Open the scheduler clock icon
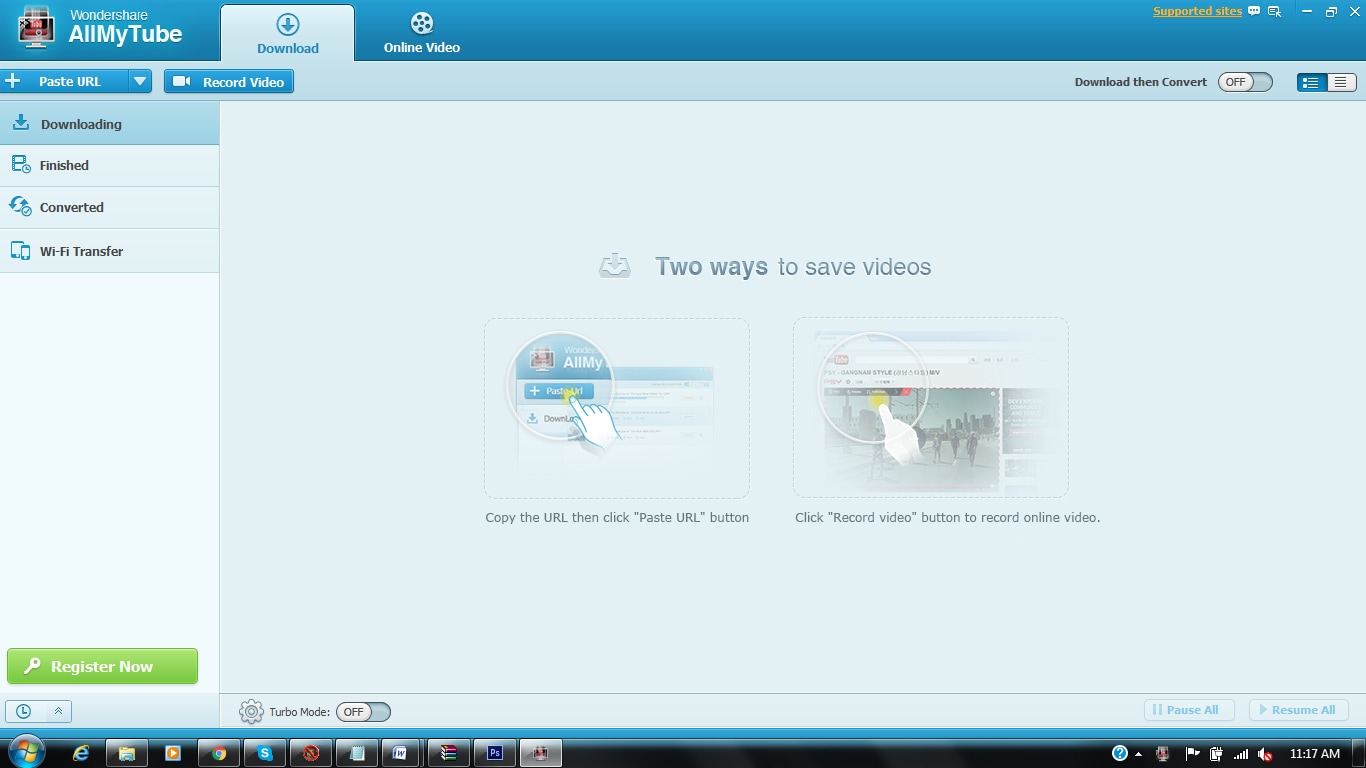The height and width of the screenshot is (768, 1366). [23, 712]
